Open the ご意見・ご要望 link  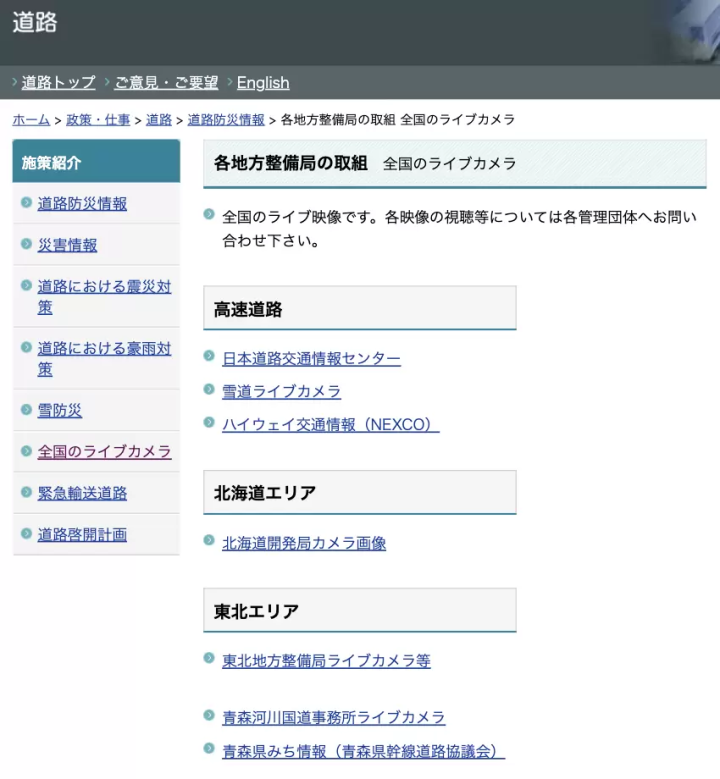[166, 82]
